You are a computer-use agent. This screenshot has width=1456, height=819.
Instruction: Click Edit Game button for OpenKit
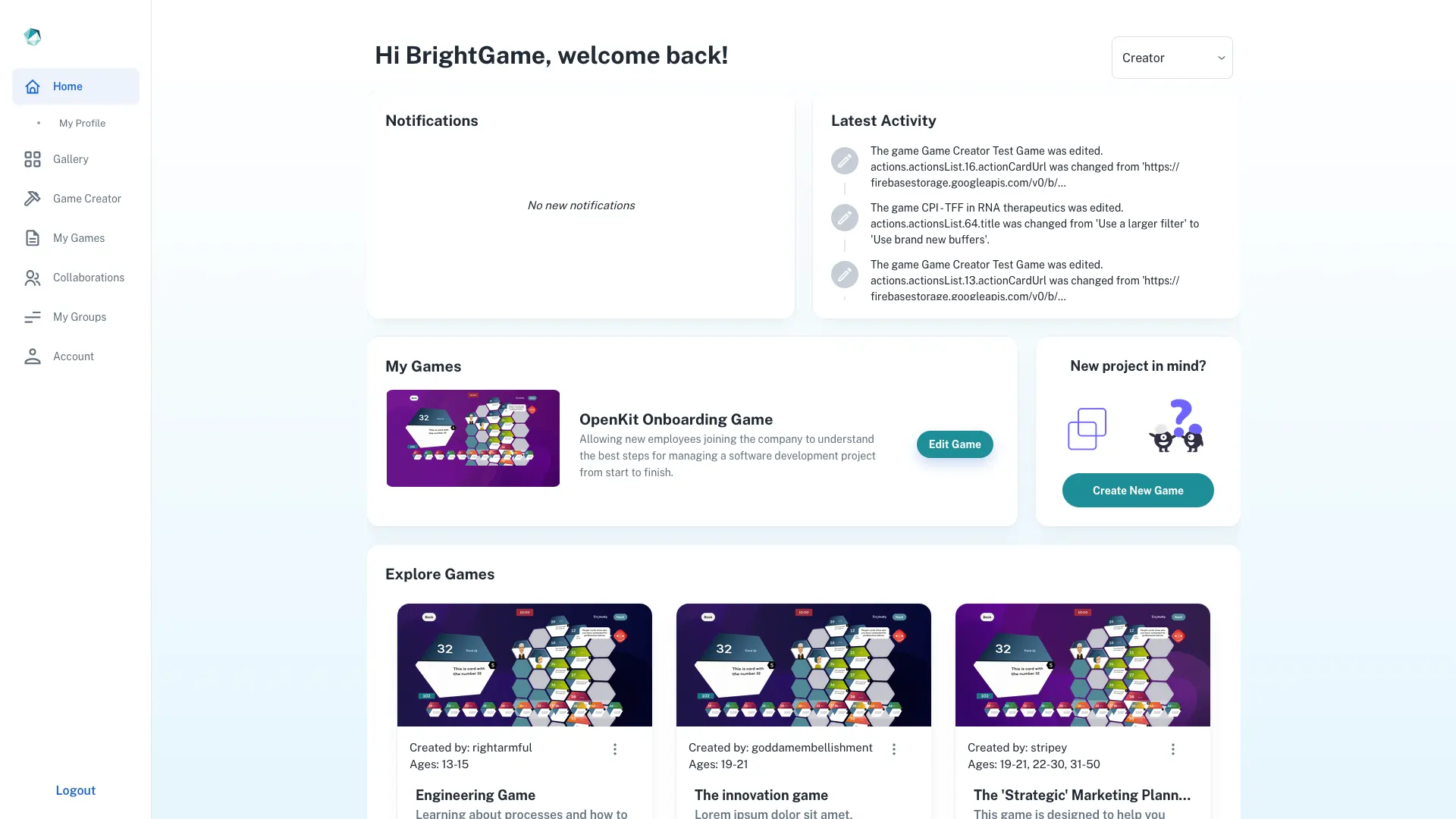coord(955,444)
